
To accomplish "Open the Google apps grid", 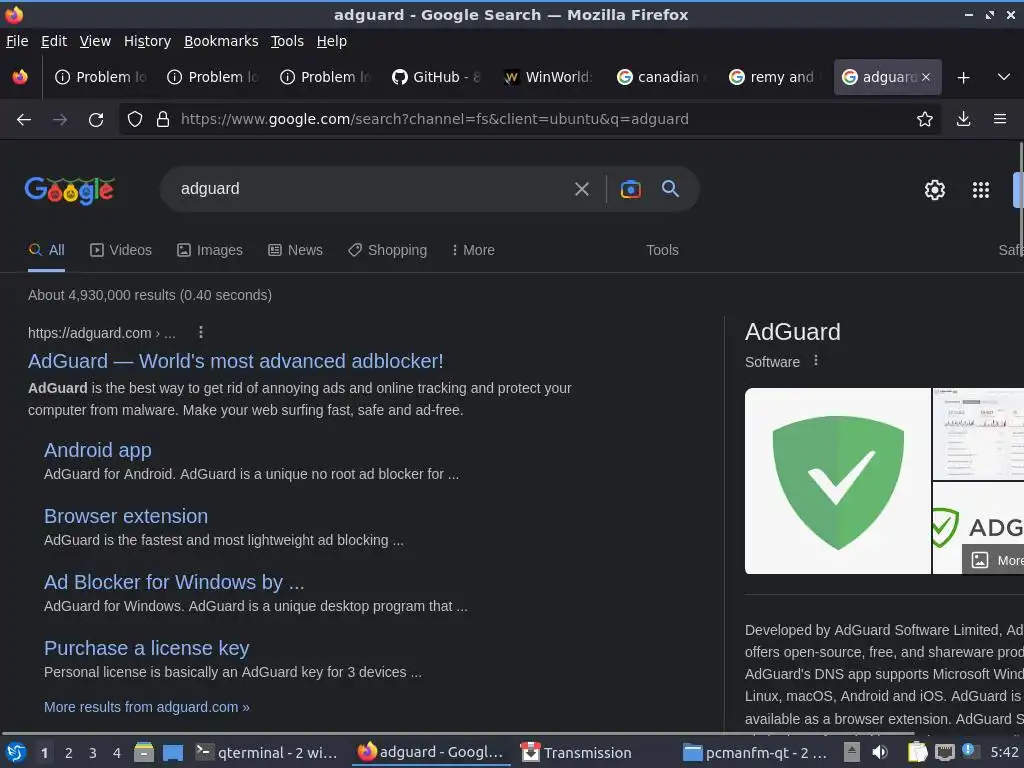I will (981, 190).
